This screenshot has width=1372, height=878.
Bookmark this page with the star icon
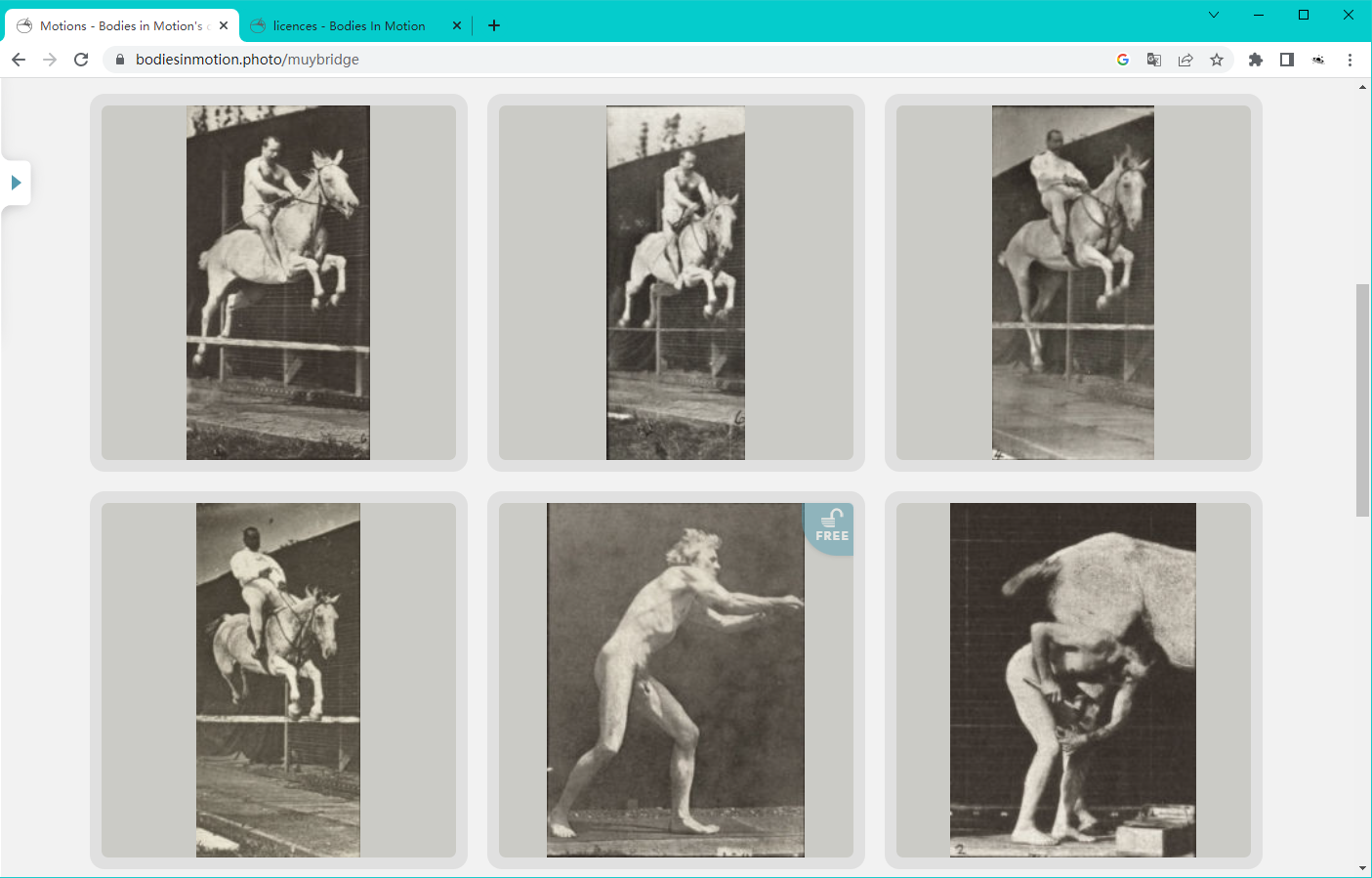point(1217,60)
